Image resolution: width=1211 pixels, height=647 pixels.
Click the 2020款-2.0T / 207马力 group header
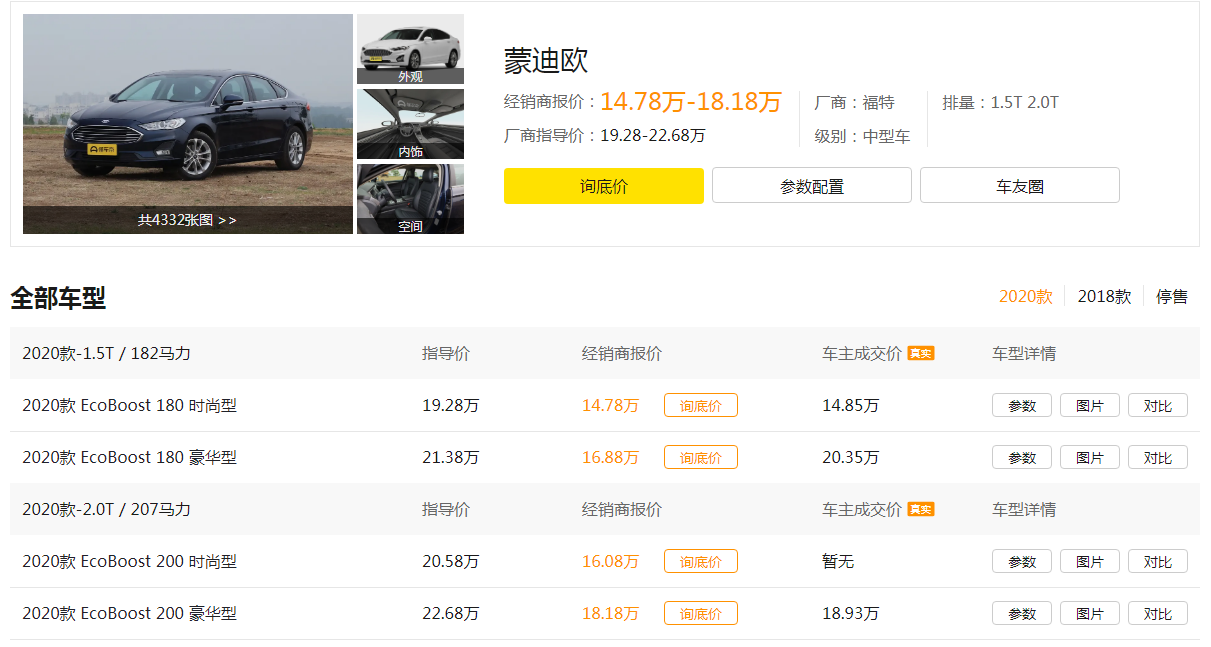106,510
